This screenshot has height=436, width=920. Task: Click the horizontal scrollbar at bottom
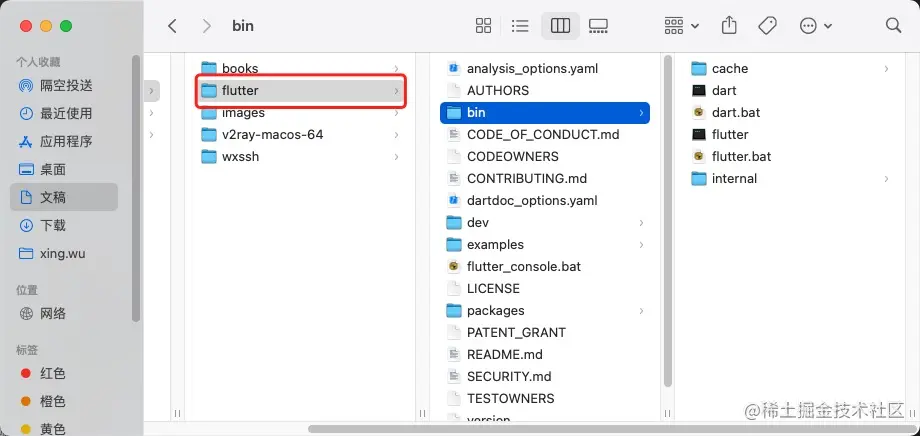click(x=611, y=429)
